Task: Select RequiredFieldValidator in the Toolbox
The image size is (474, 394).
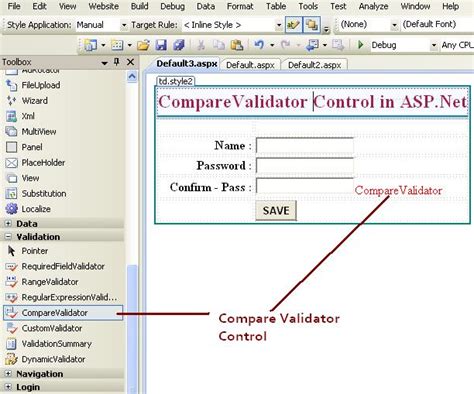Action: click(x=63, y=266)
